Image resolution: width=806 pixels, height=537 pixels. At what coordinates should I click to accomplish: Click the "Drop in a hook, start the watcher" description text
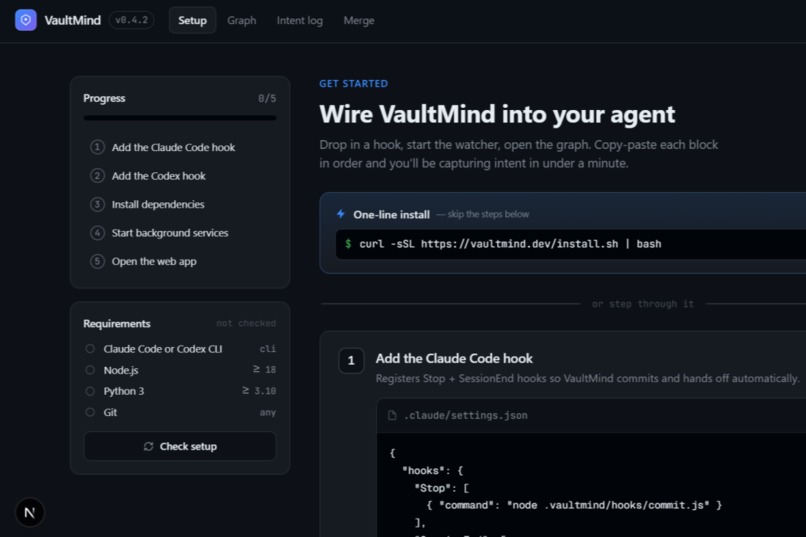(519, 154)
